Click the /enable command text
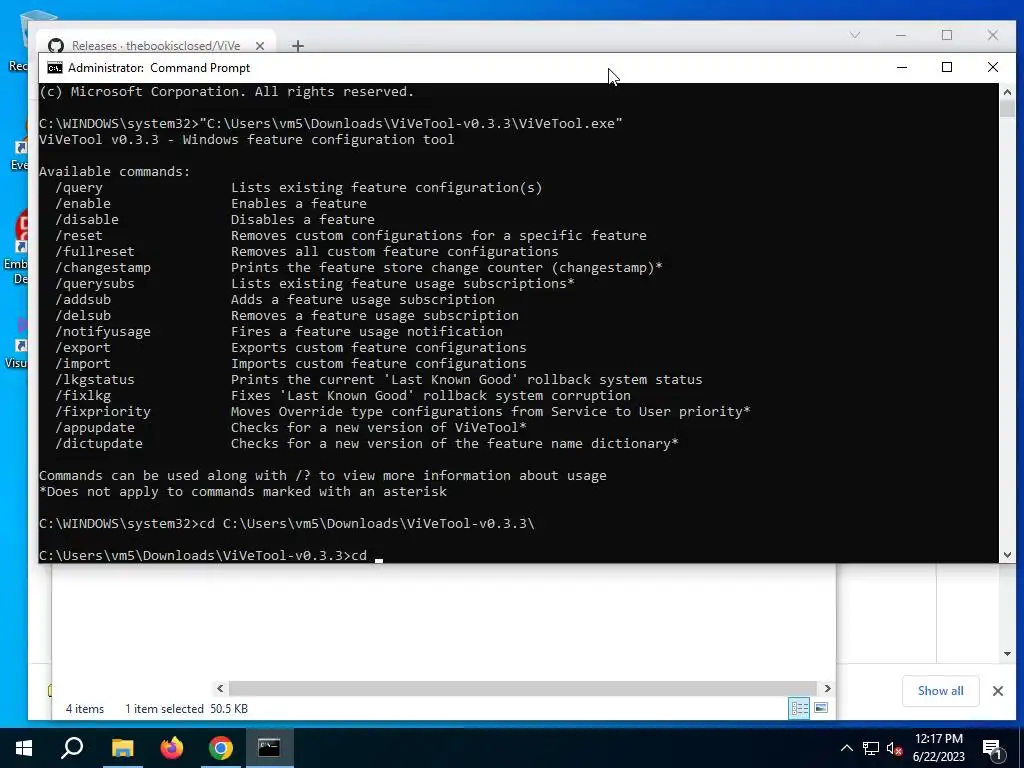Viewport: 1024px width, 768px height. (83, 204)
